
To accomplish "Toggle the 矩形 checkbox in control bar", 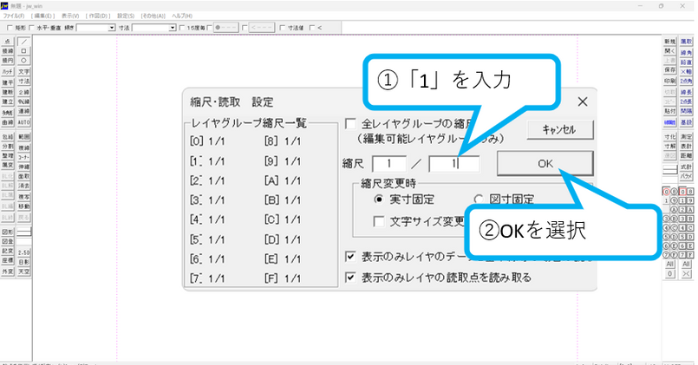I will 10,28.
